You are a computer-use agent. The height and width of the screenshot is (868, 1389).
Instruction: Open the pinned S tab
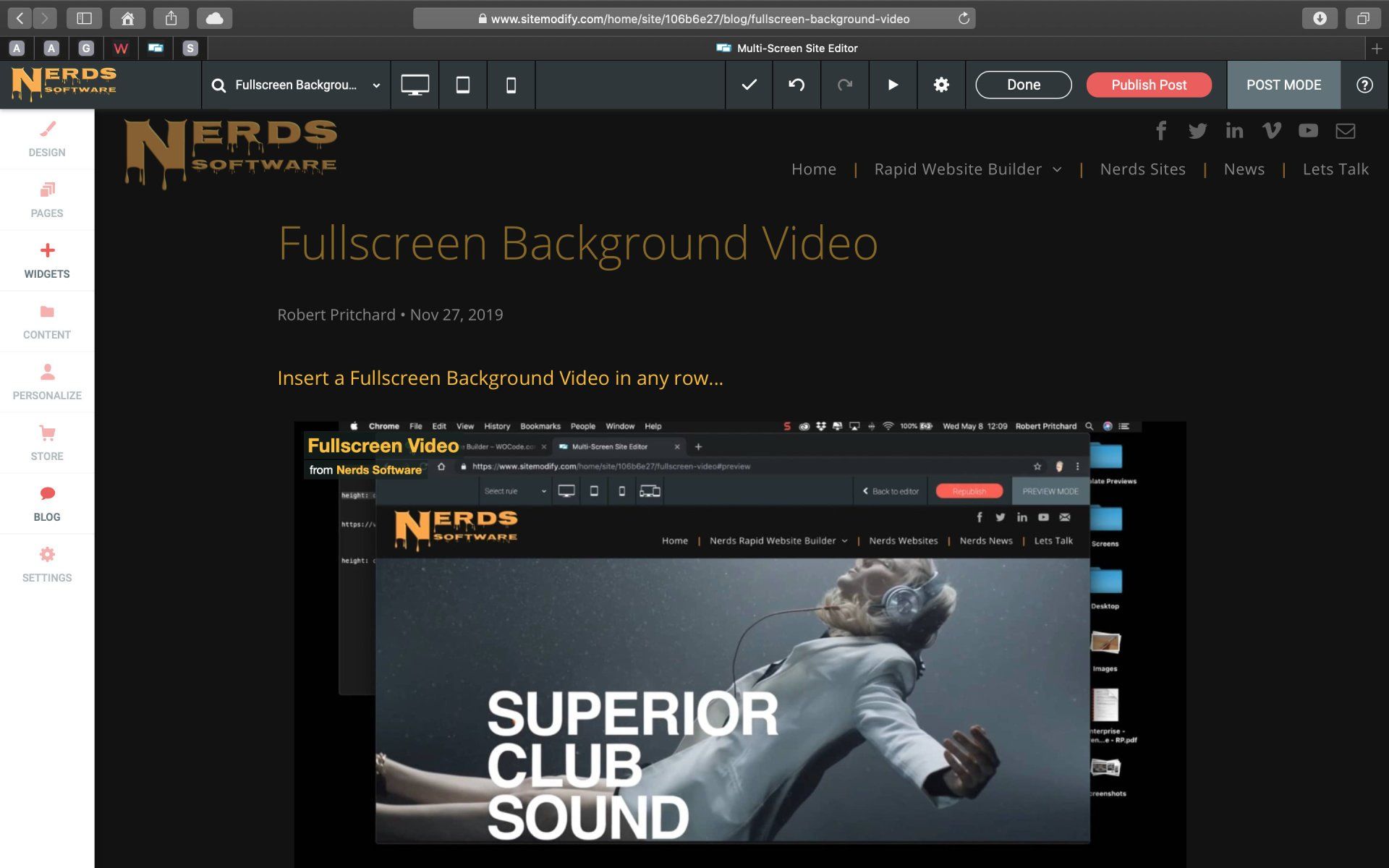tap(190, 48)
